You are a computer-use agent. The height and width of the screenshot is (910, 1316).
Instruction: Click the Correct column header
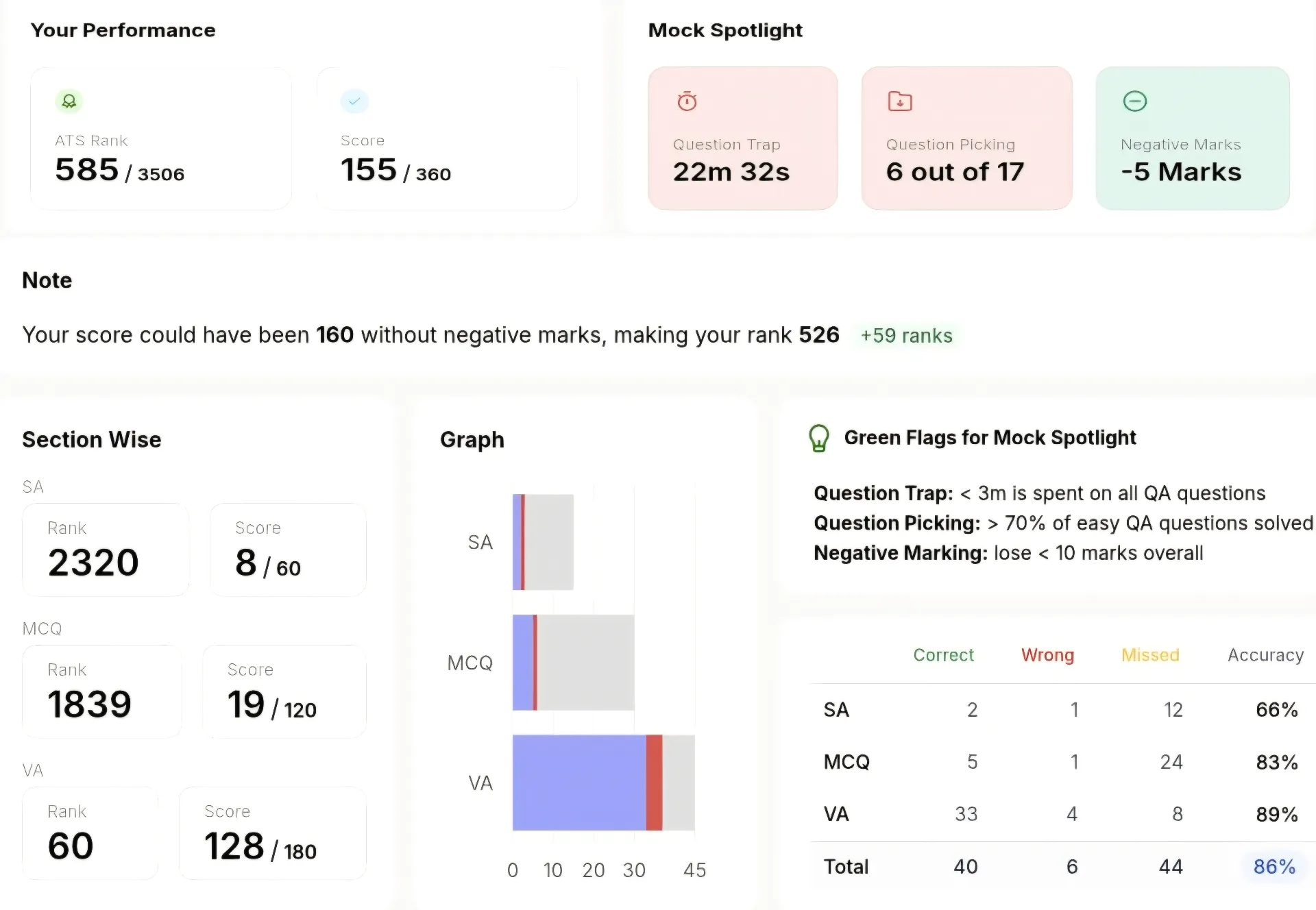coord(943,655)
